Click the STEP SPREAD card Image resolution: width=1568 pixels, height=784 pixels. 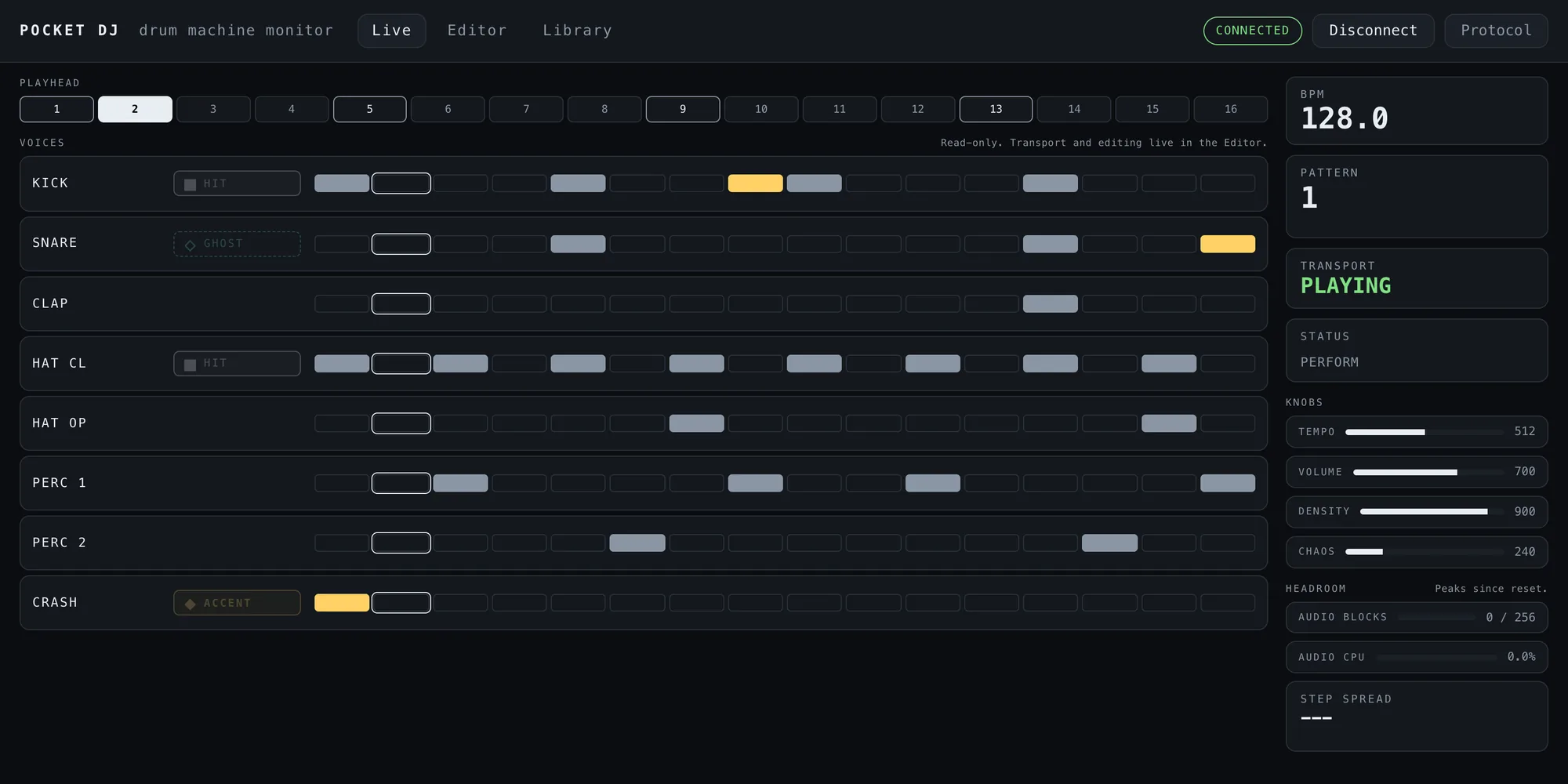pyautogui.click(x=1417, y=717)
